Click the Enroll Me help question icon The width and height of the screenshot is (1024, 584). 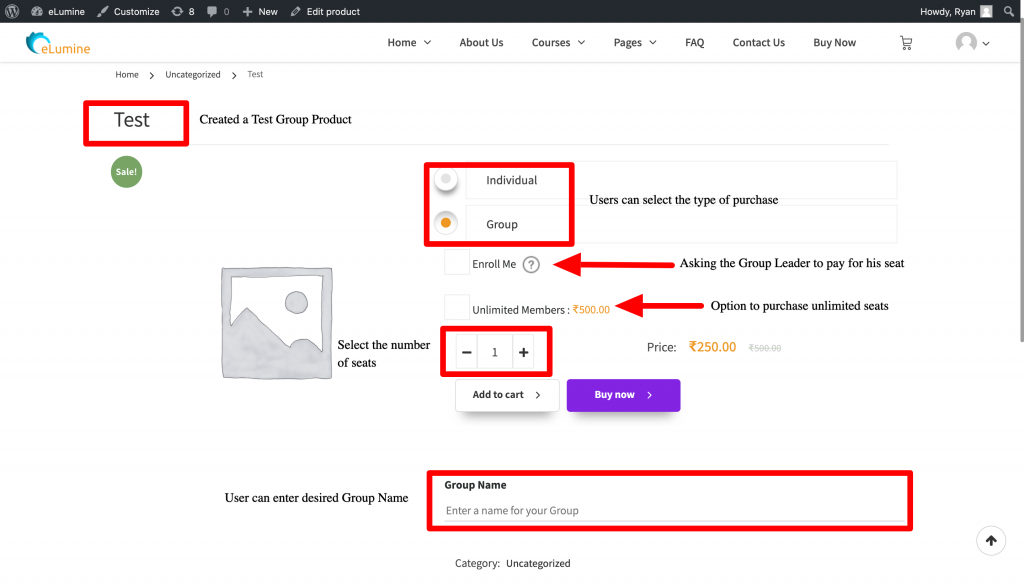click(x=531, y=264)
